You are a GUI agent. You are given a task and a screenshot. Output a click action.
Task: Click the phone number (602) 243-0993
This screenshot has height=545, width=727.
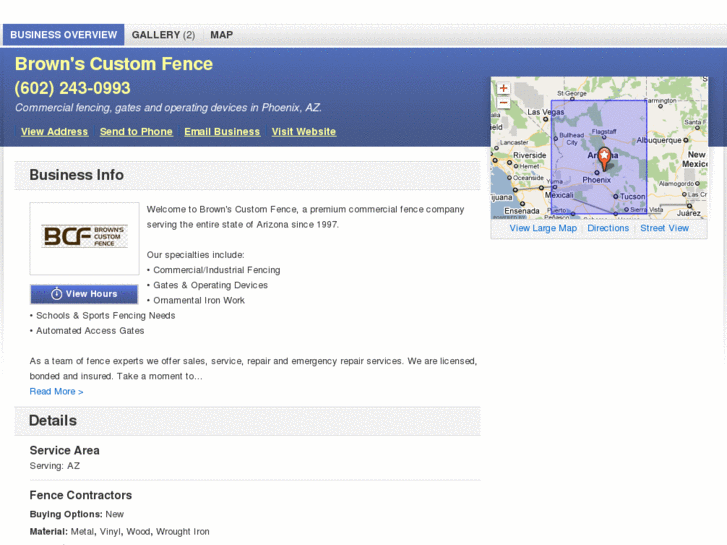coord(72,88)
